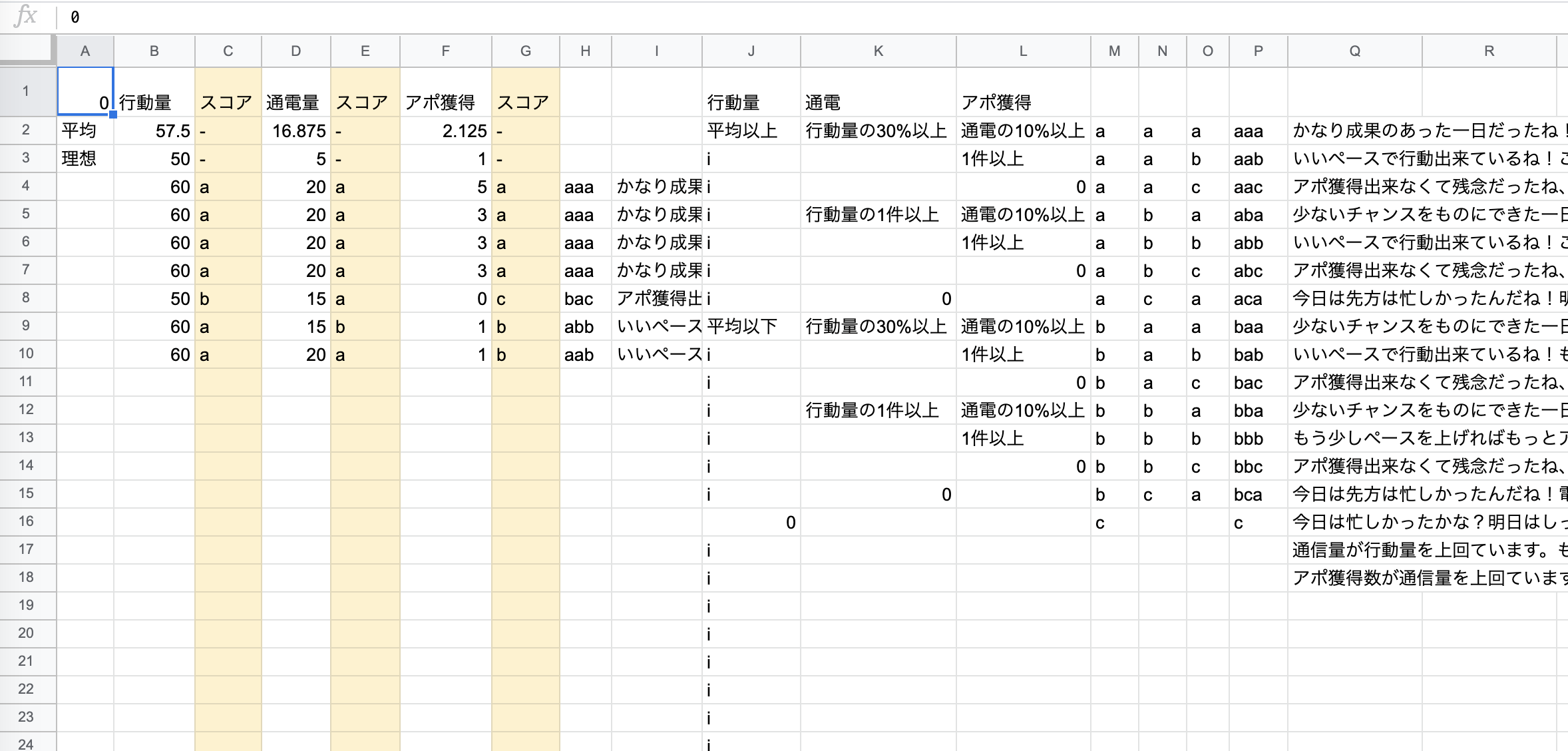This screenshot has width=1568, height=751.
Task: Click the fx function icon
Action: point(25,17)
